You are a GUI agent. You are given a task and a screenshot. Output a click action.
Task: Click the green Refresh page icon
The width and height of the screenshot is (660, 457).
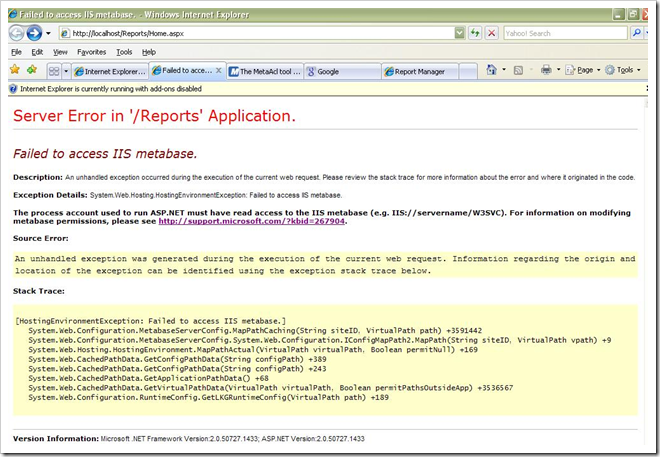click(475, 33)
